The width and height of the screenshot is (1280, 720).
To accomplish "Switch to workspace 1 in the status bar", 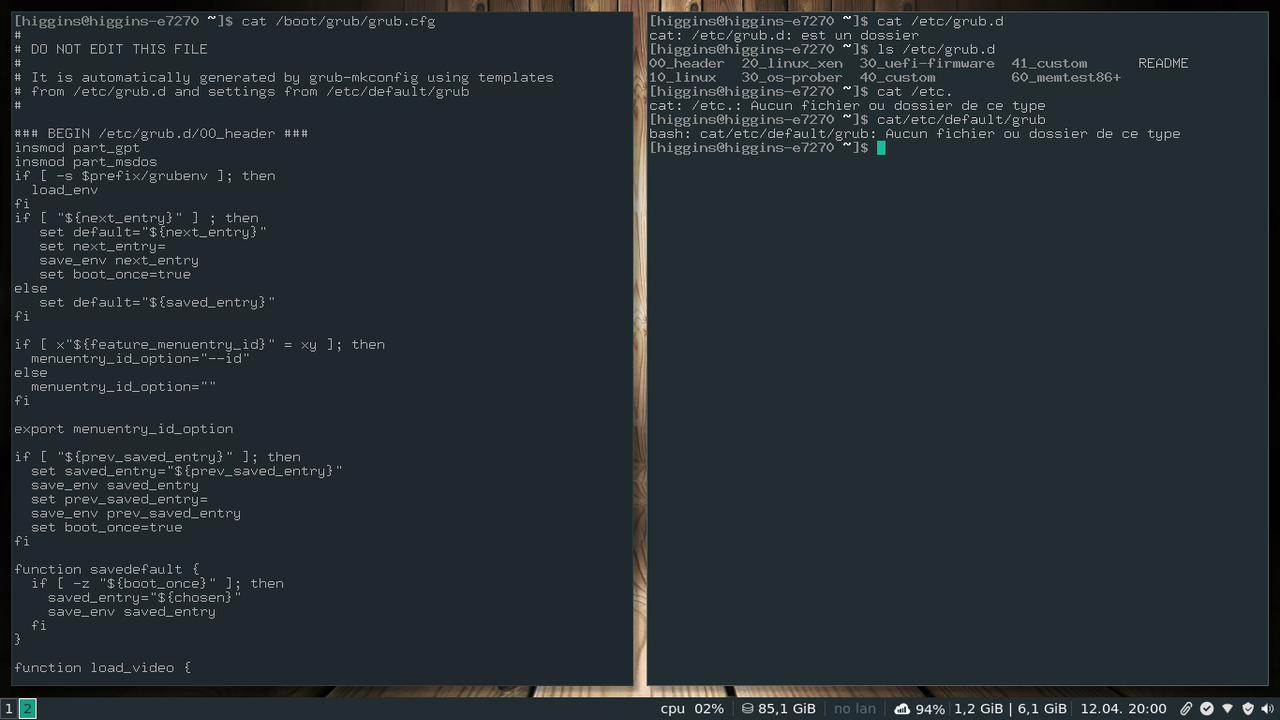I will (9, 709).
